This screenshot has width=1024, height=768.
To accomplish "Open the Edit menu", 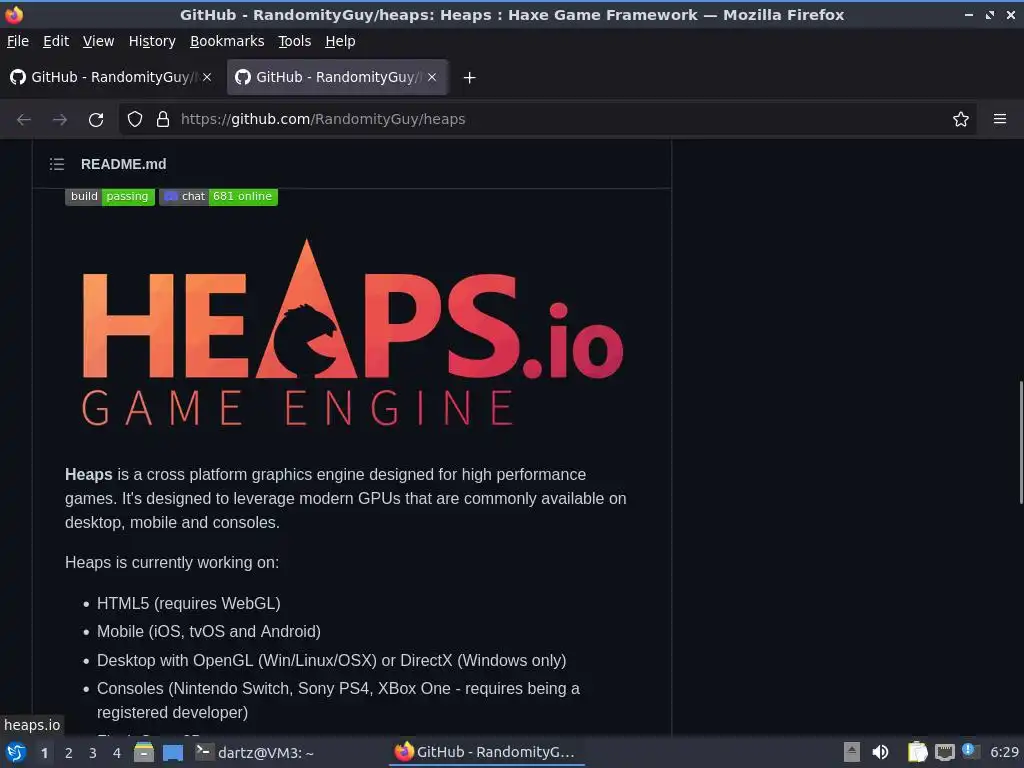I will [56, 41].
